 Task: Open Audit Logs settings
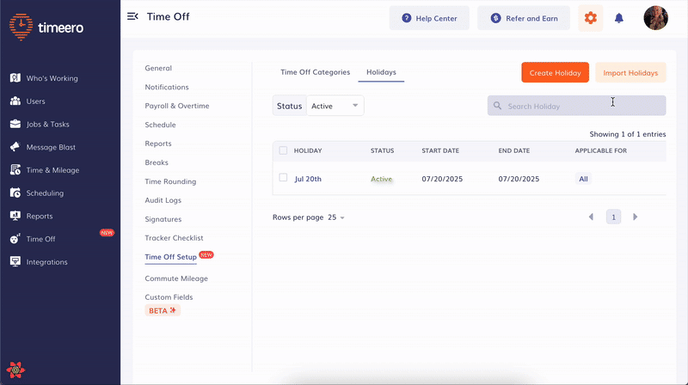pyautogui.click(x=163, y=200)
